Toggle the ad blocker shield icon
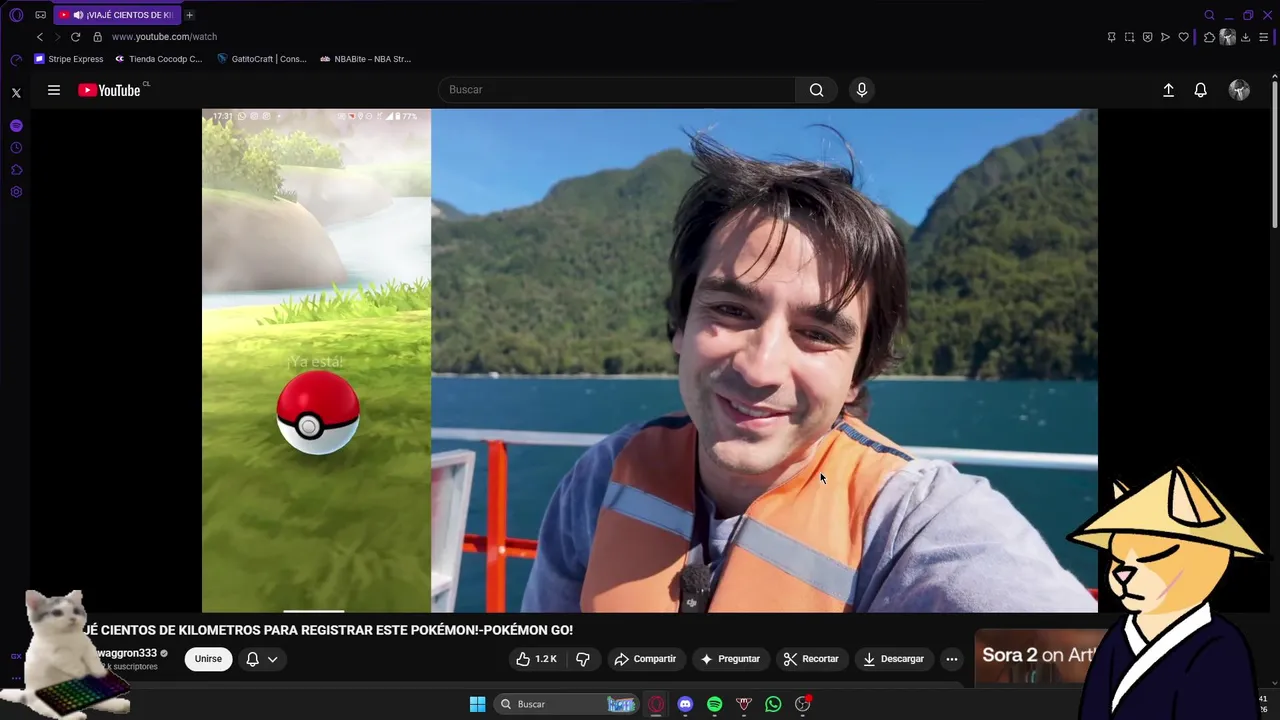 coord(1147,37)
